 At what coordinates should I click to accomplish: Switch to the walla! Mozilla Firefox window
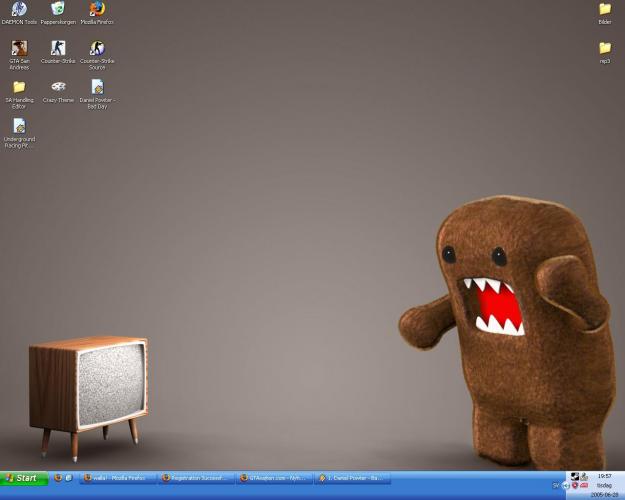pos(118,478)
